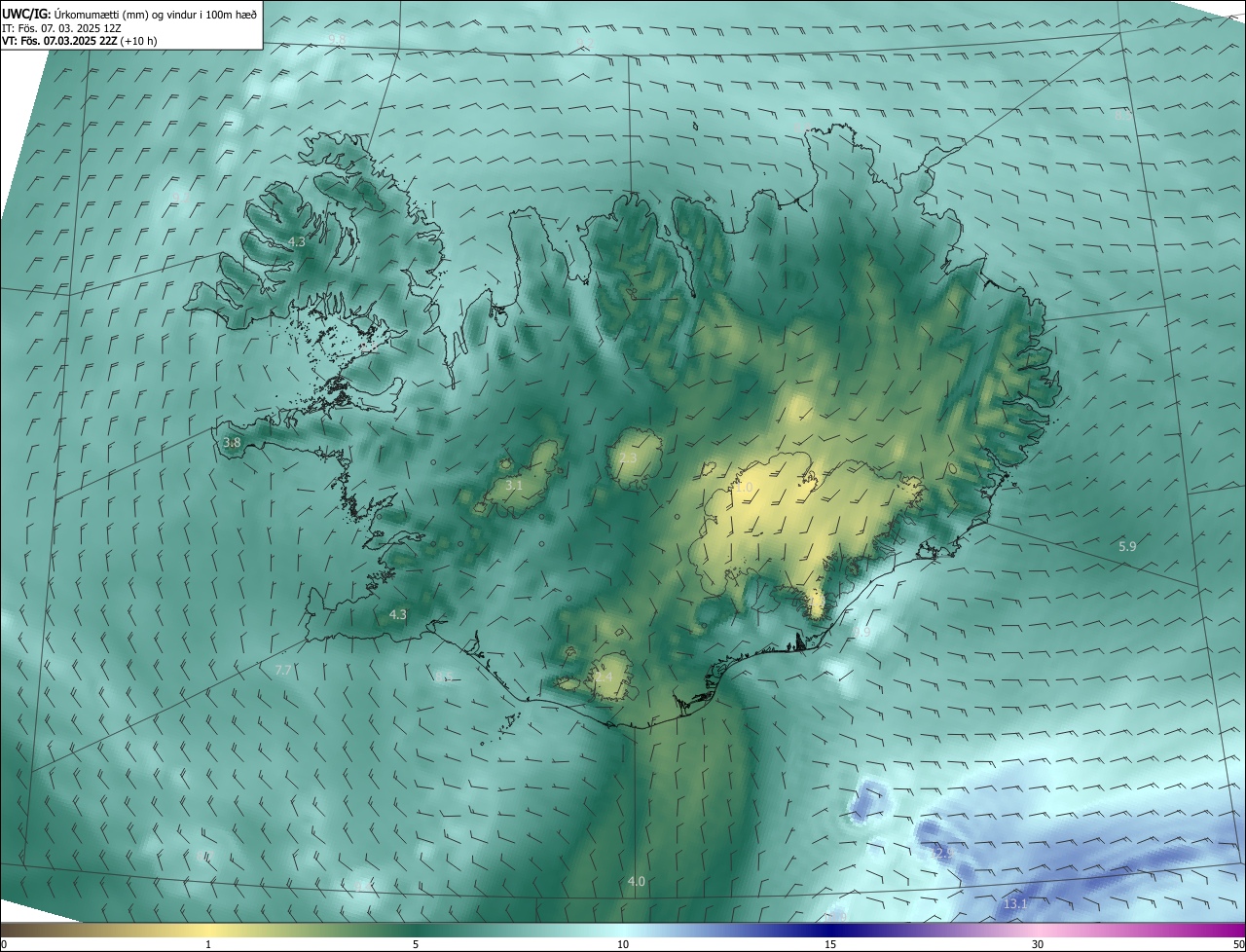The image size is (1246, 952).
Task: Click the 0 tick on the color scale
Action: tap(4, 944)
